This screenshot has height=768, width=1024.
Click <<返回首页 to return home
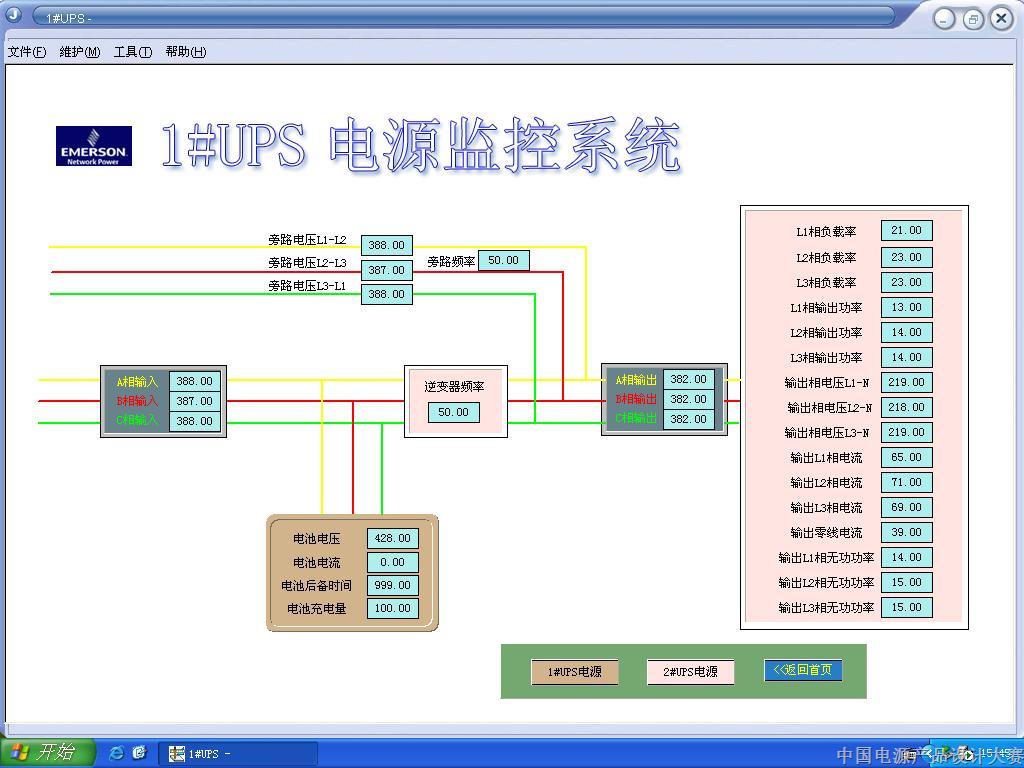803,670
